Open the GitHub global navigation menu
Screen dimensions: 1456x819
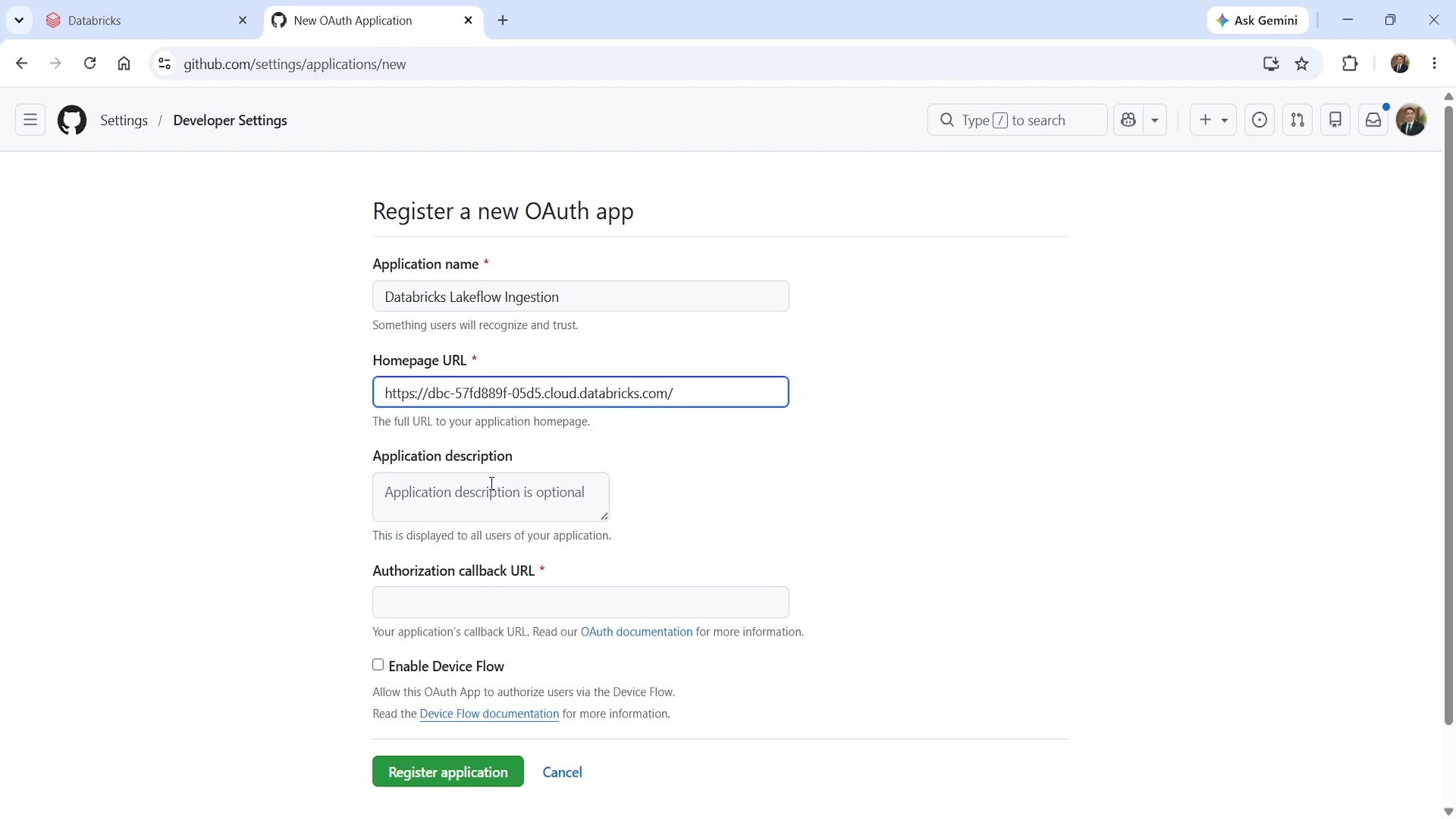pyautogui.click(x=30, y=121)
